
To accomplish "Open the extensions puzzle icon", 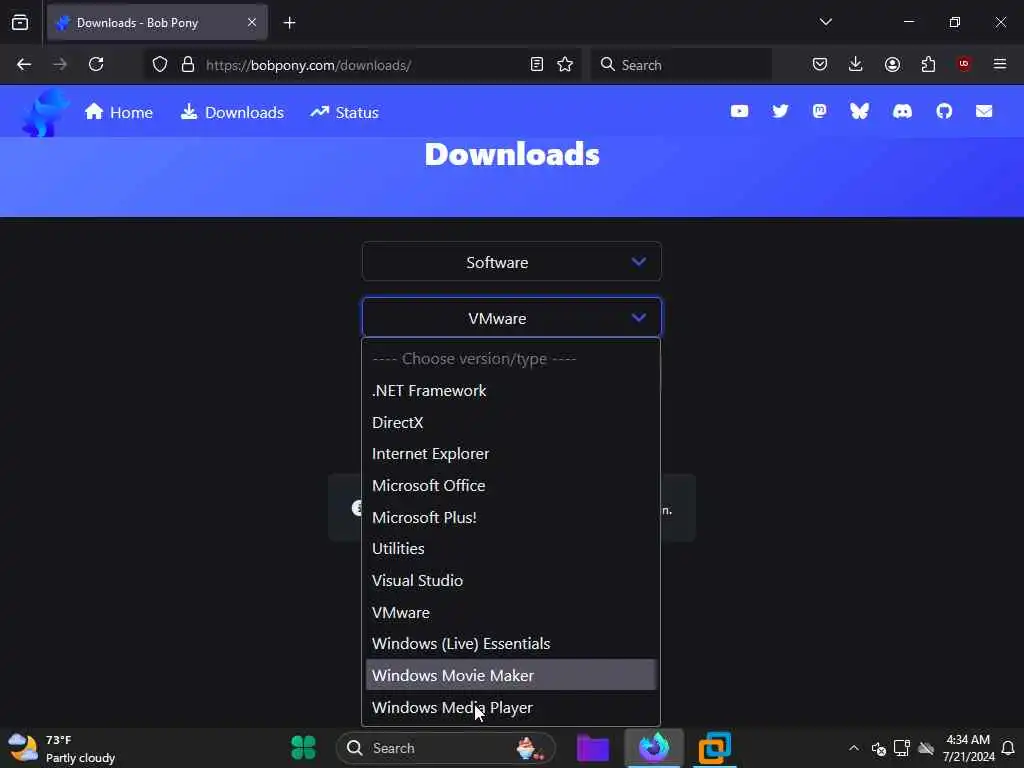I will (928, 64).
